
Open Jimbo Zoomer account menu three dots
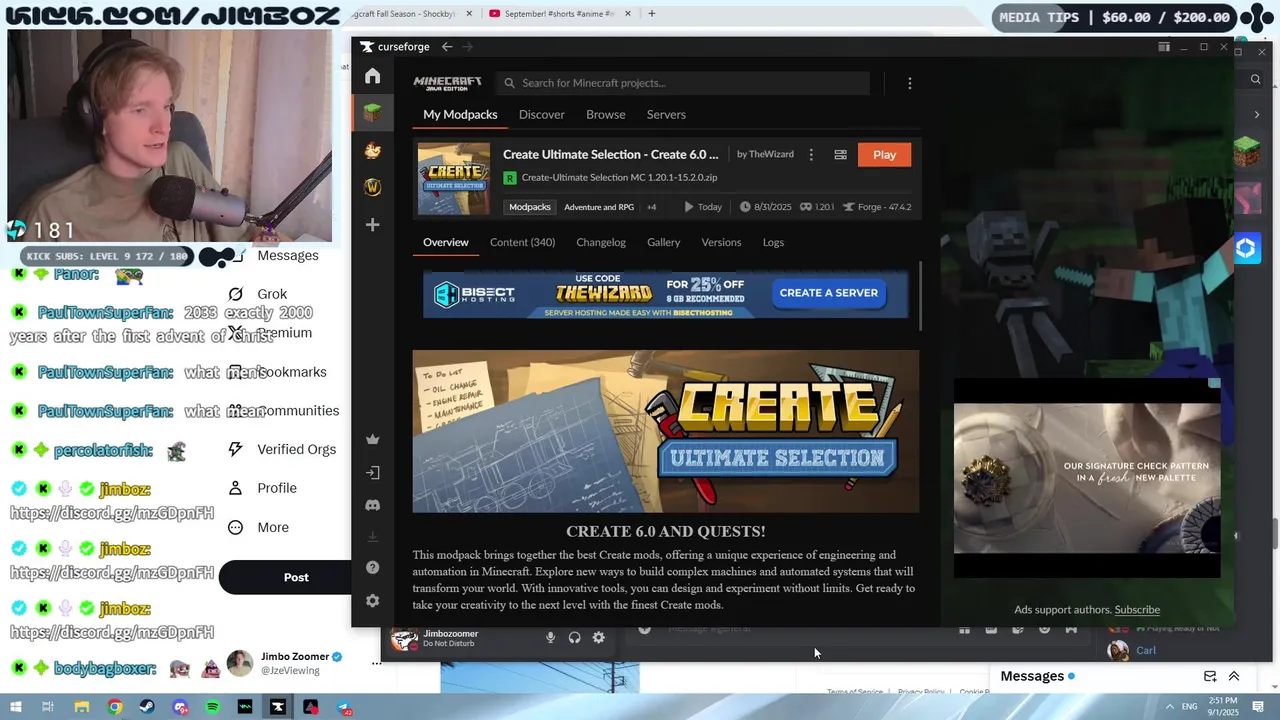[376, 662]
